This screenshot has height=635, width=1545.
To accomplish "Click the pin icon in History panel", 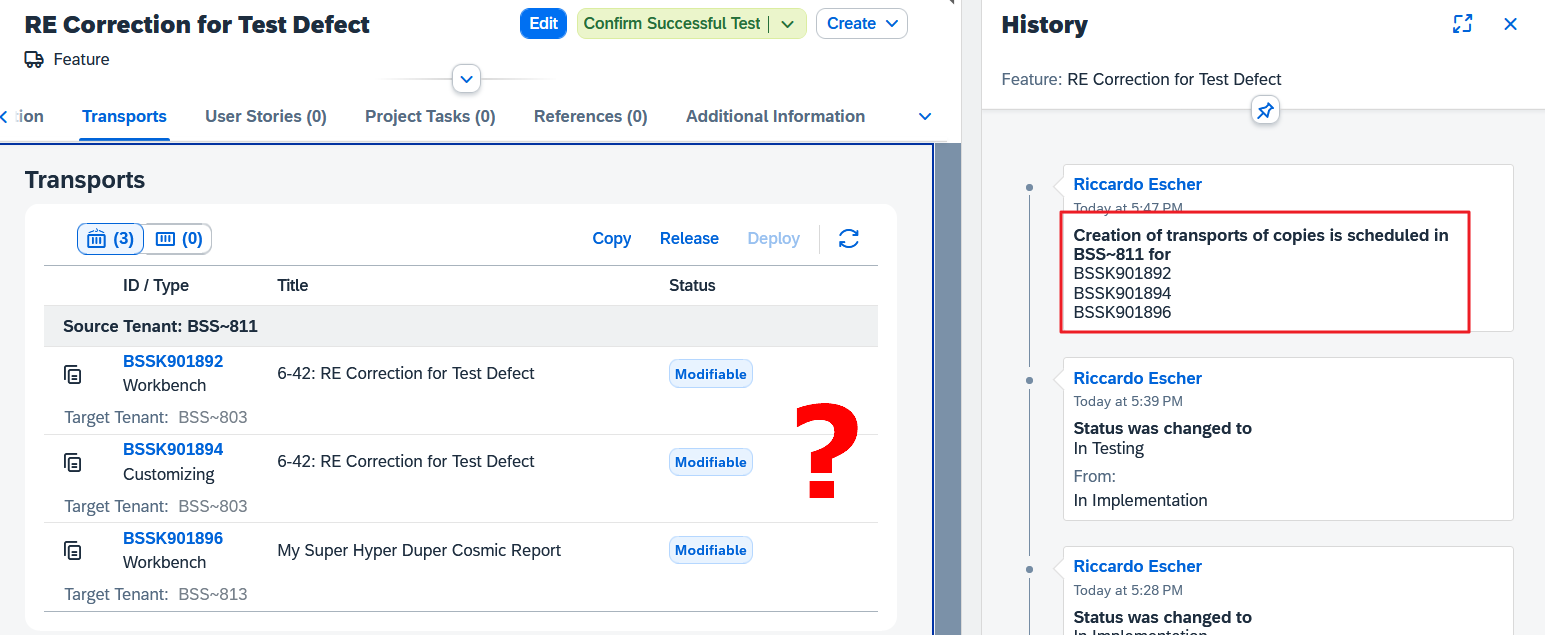I will (1265, 111).
